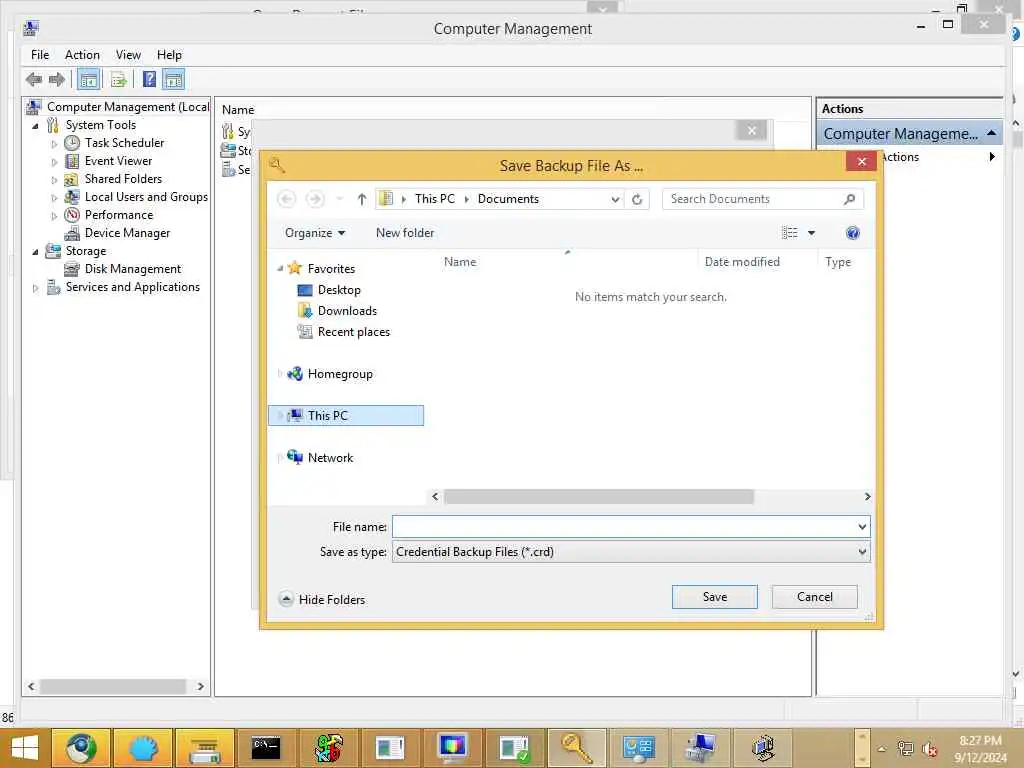Click the File name input field
The image size is (1024, 768).
click(x=624, y=526)
